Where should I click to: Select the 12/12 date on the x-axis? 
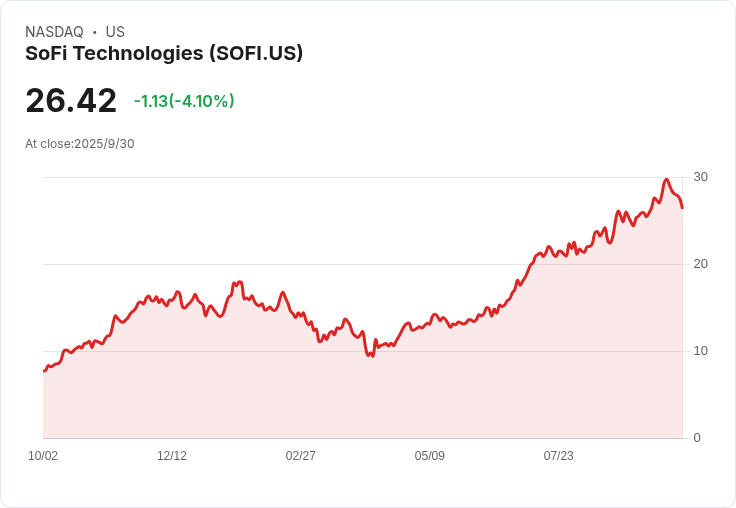(172, 456)
